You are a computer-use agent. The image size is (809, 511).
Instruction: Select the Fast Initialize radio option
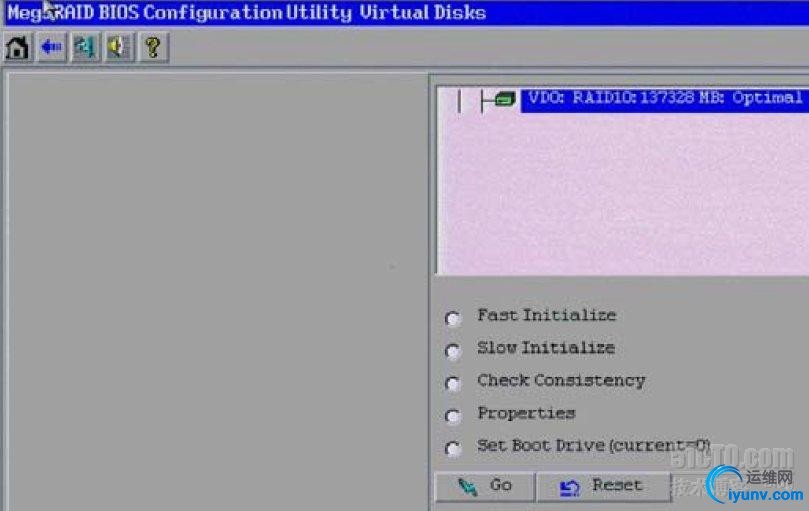[x=453, y=318]
